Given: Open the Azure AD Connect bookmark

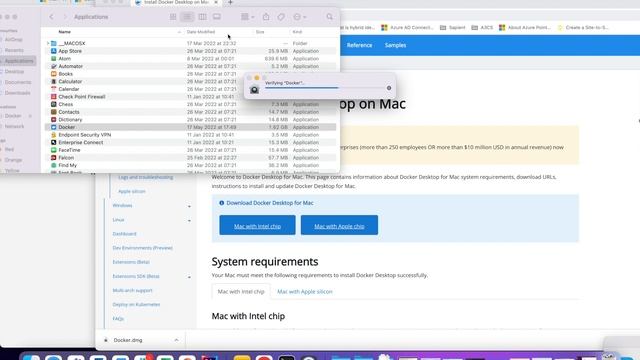Looking at the screenshot, I should [407, 28].
